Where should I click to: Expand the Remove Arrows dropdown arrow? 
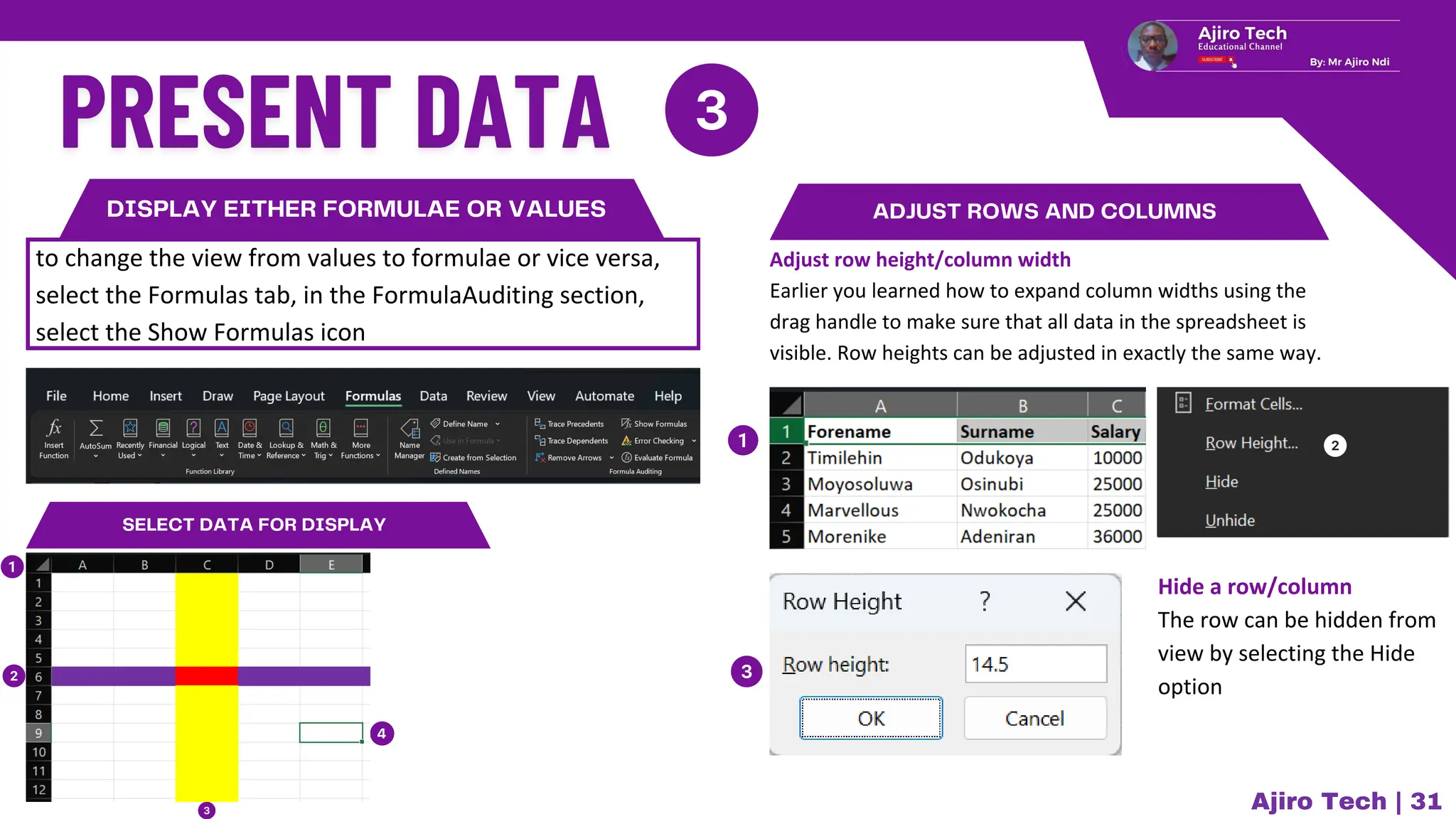(x=611, y=458)
